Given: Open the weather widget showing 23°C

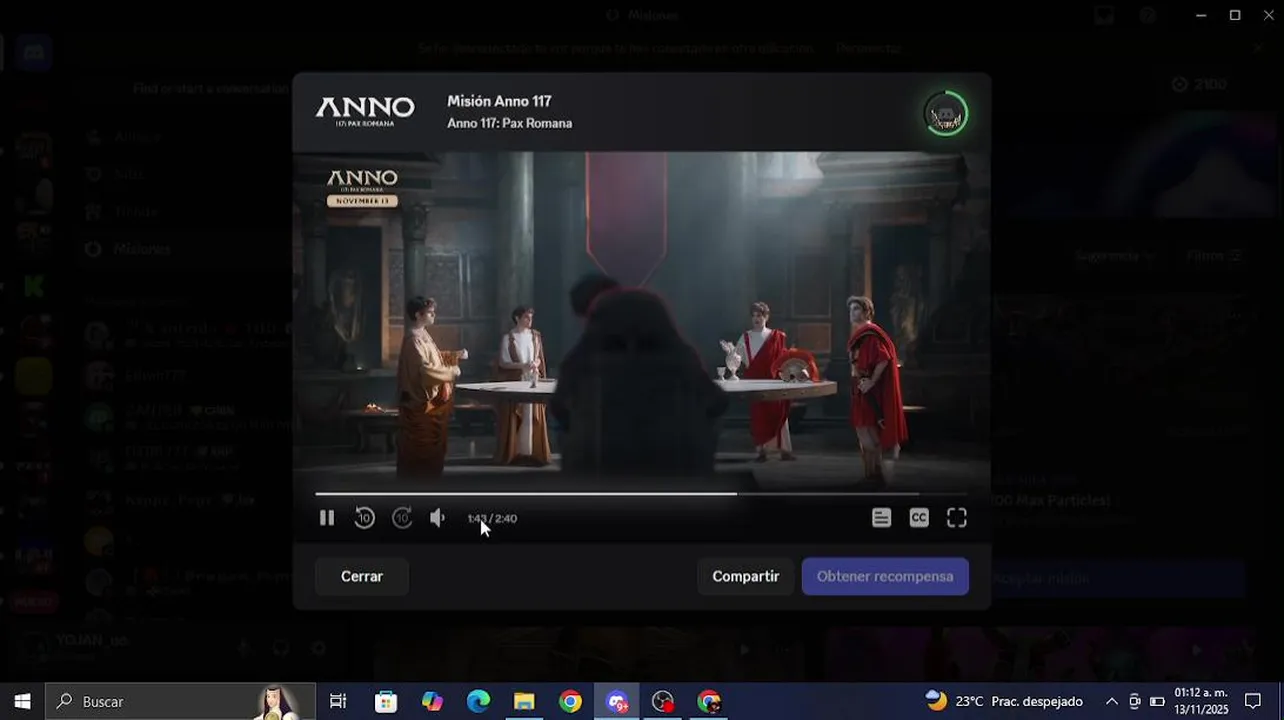Looking at the screenshot, I should (1004, 701).
